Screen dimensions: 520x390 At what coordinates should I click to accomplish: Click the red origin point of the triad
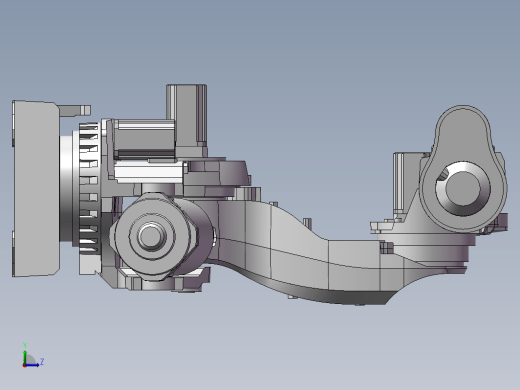[24, 366]
